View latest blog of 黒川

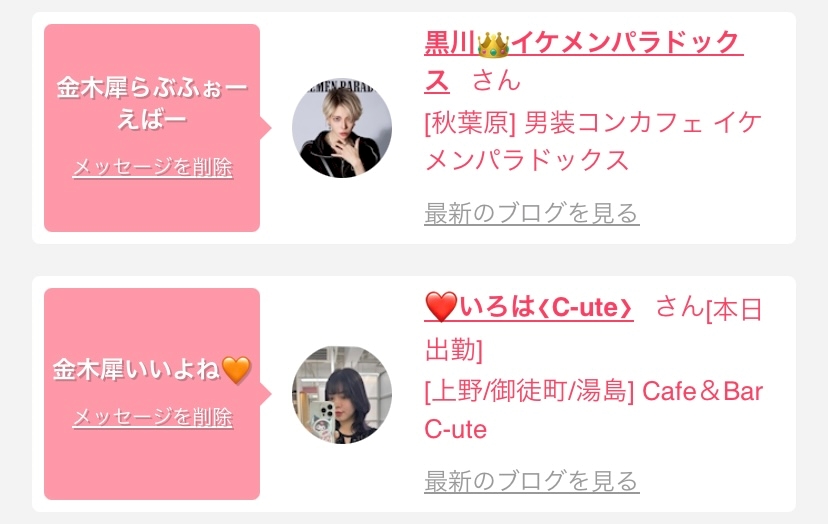point(532,213)
